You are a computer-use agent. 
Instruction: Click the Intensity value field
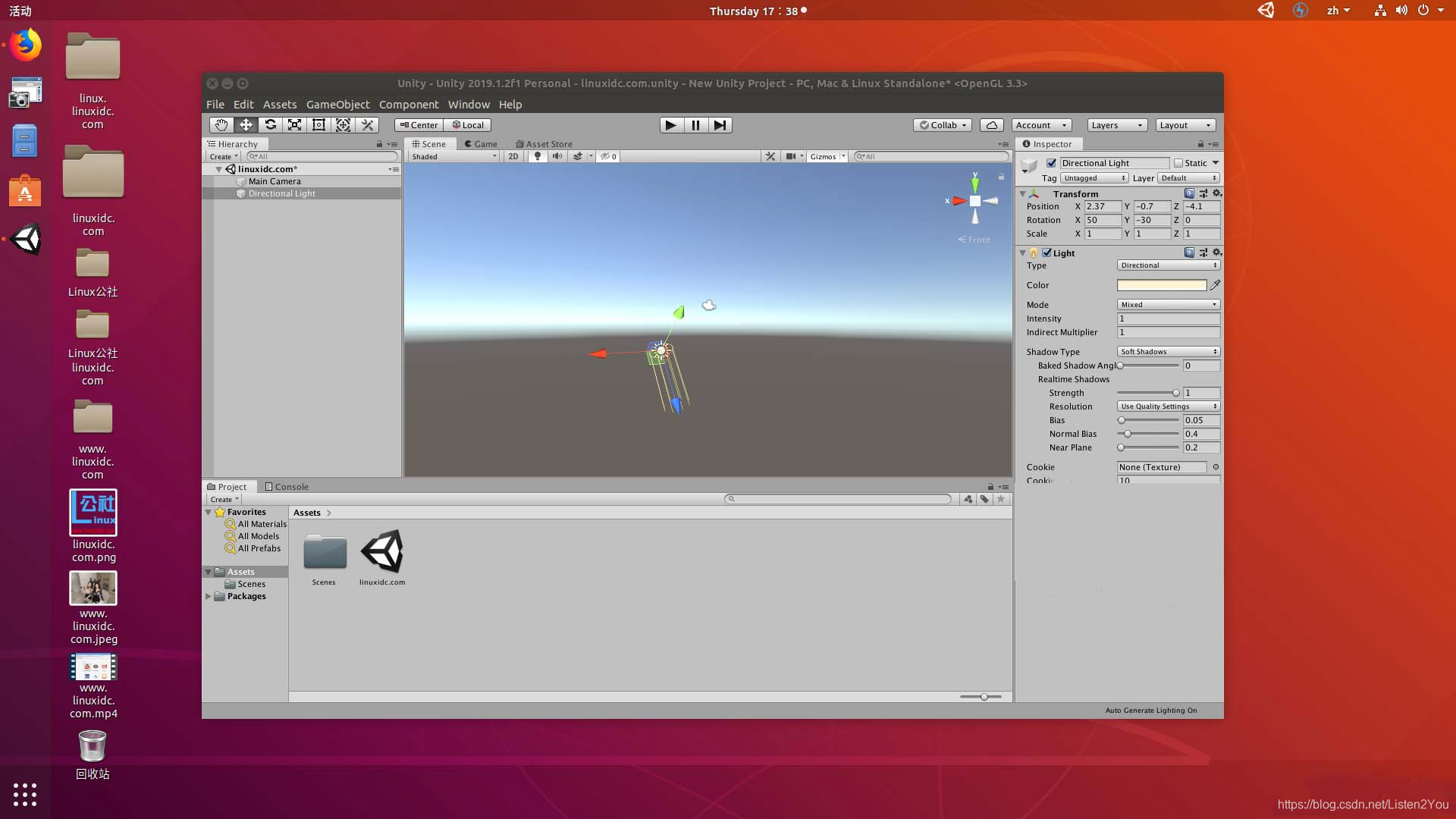(1169, 318)
